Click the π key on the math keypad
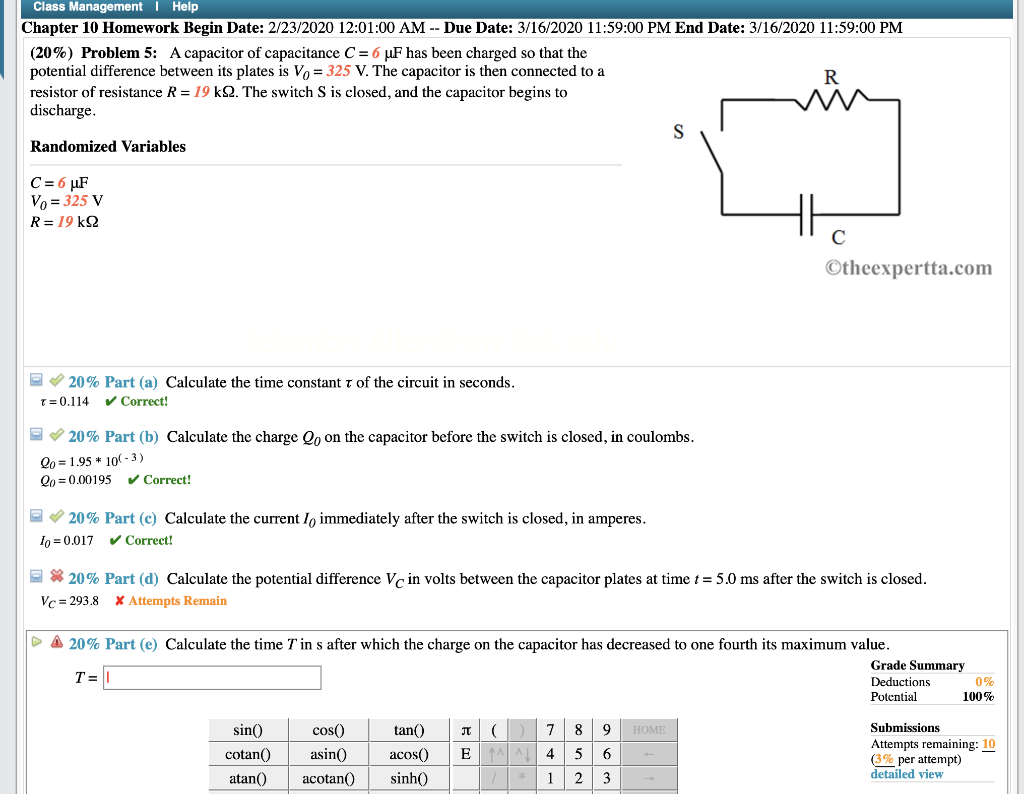 tap(464, 730)
